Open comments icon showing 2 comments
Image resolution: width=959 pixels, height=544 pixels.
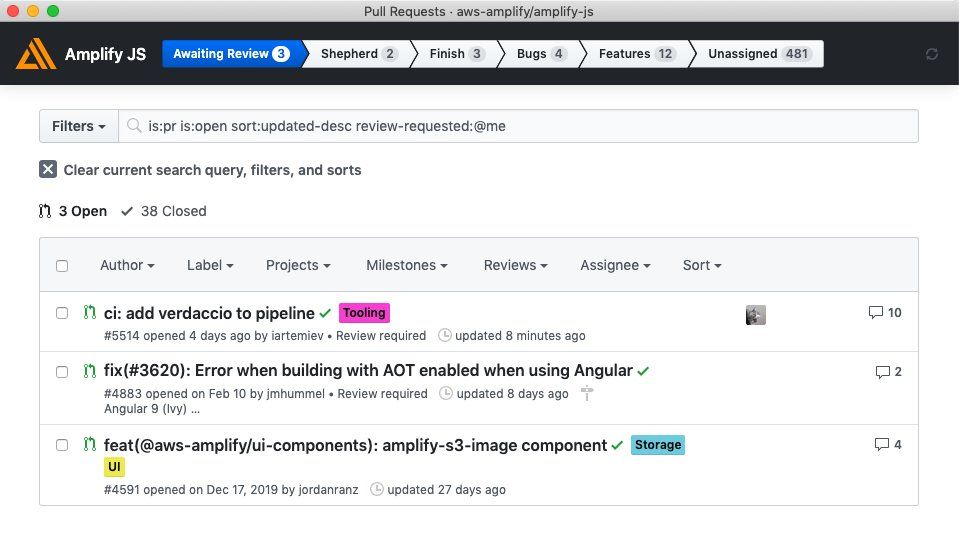click(883, 371)
